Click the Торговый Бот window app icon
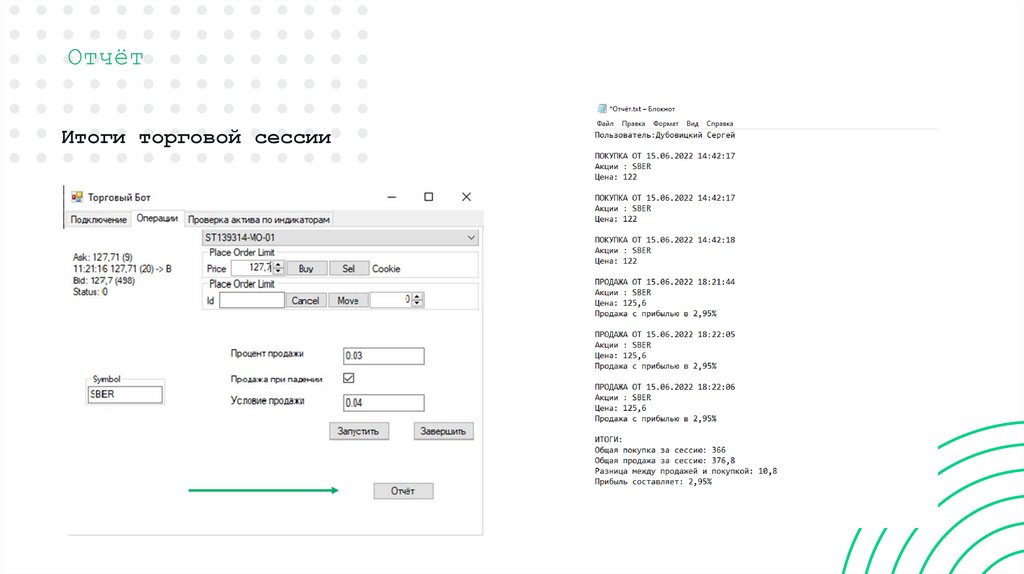 pos(77,197)
